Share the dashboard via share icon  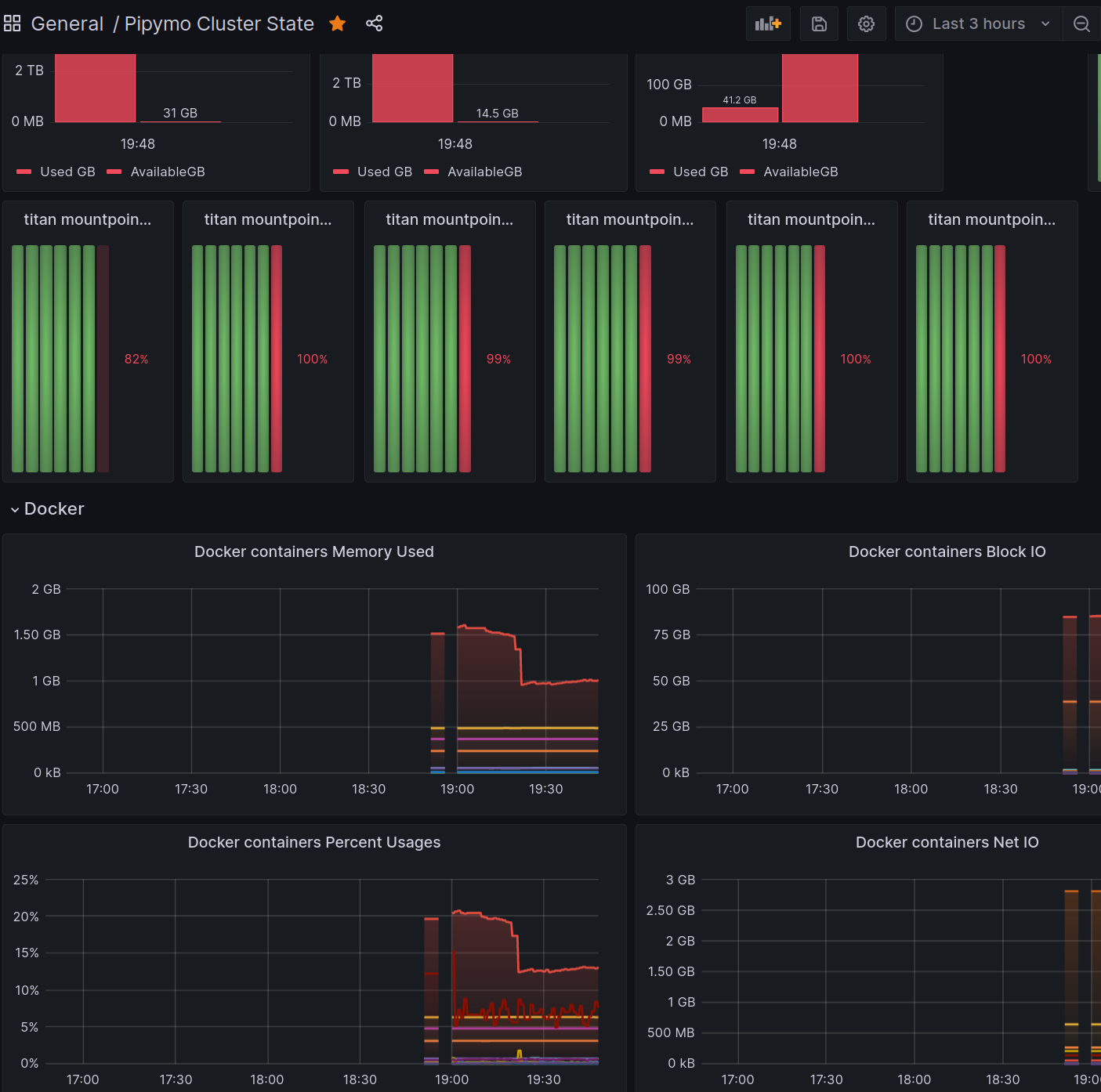coord(375,24)
